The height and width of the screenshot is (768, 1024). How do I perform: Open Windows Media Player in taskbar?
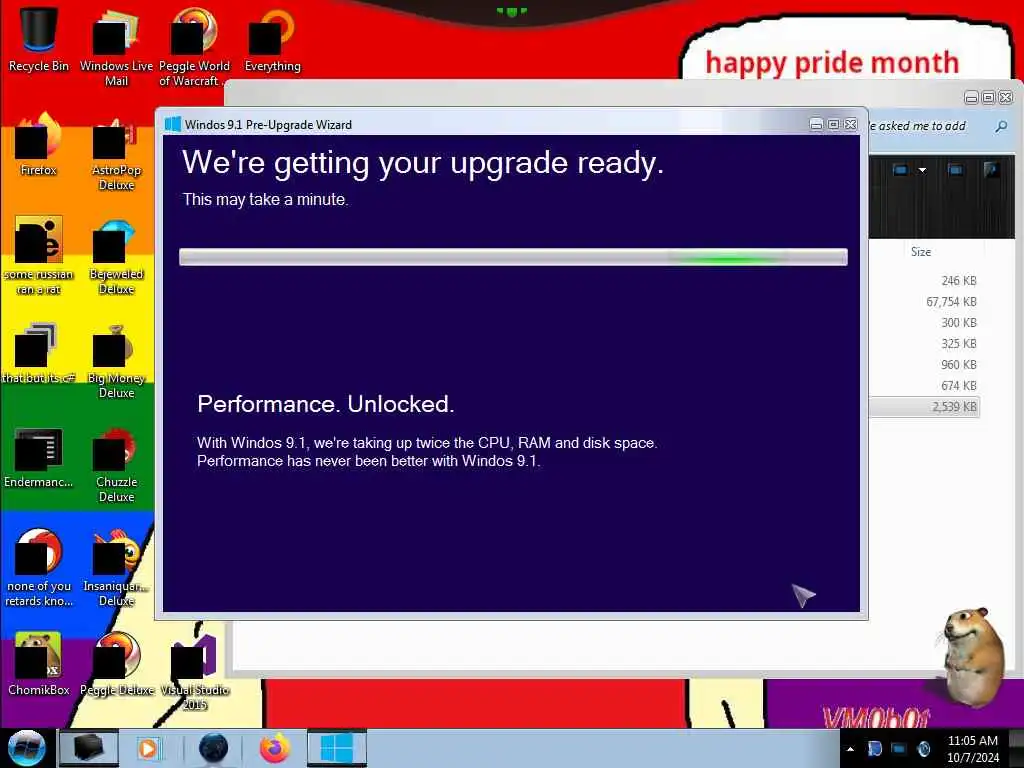point(148,748)
